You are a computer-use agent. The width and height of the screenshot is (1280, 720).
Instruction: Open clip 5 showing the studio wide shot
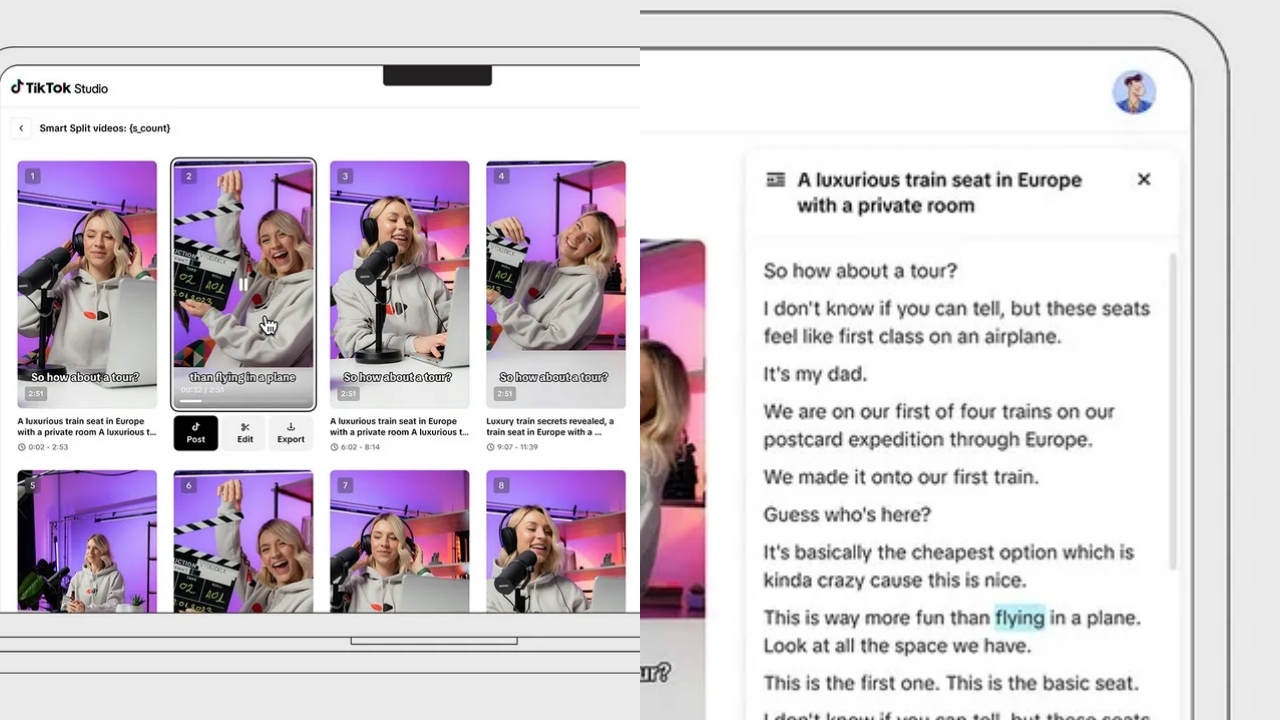pos(87,545)
